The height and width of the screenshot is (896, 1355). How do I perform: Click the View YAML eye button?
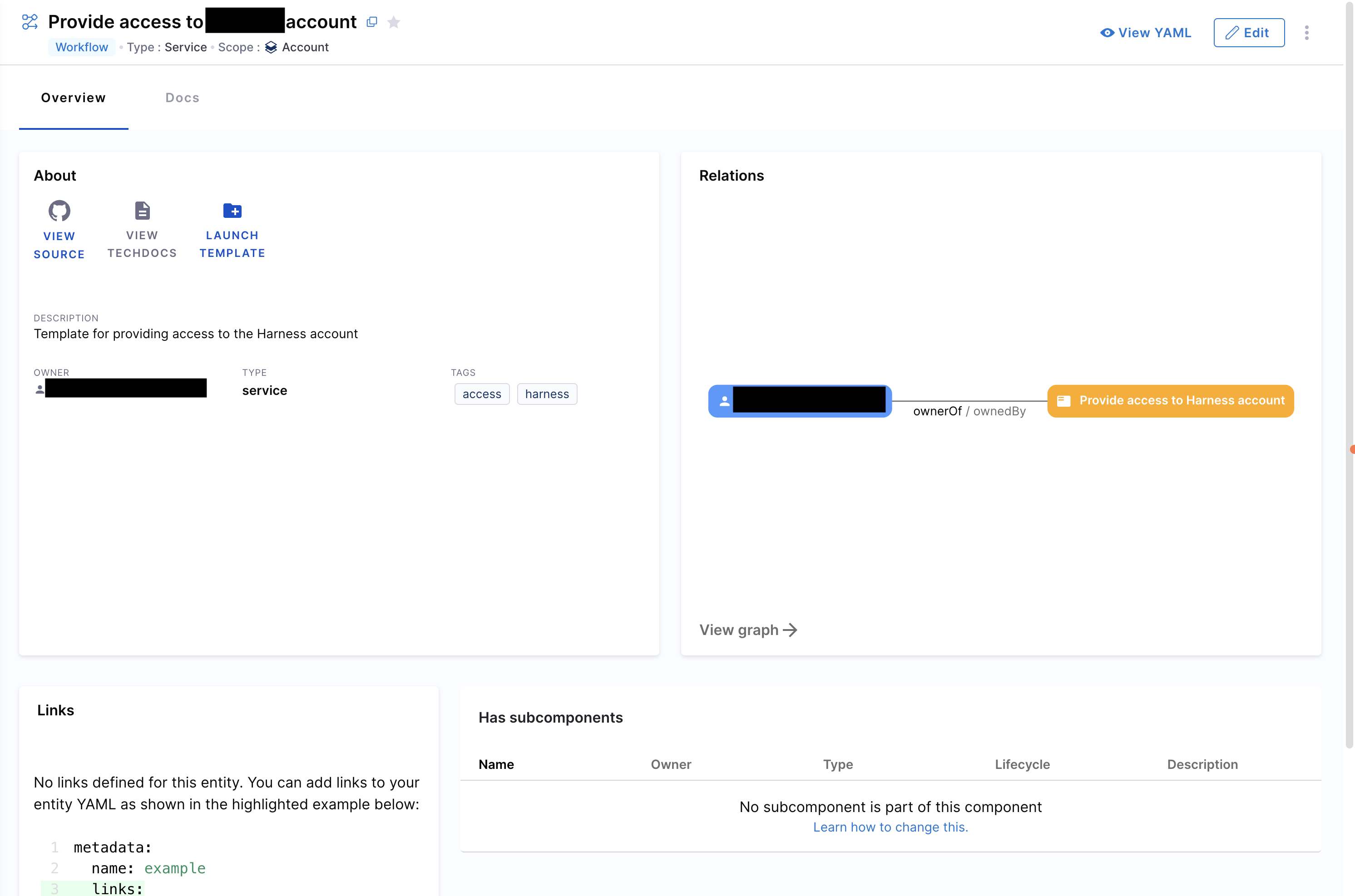click(1145, 33)
